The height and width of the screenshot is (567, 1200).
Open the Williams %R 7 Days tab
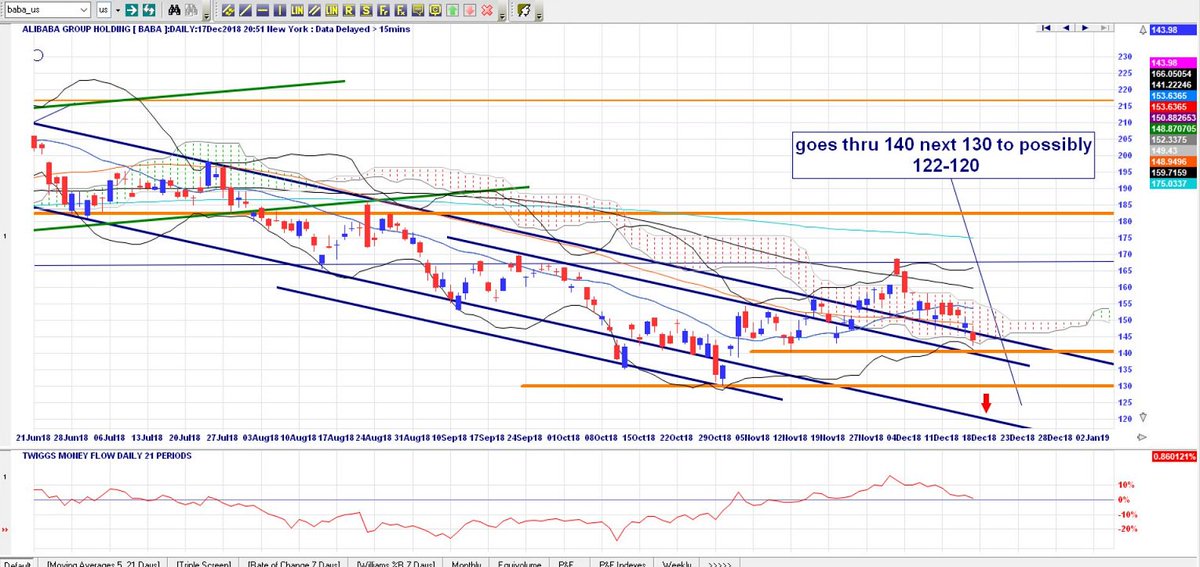(x=396, y=562)
